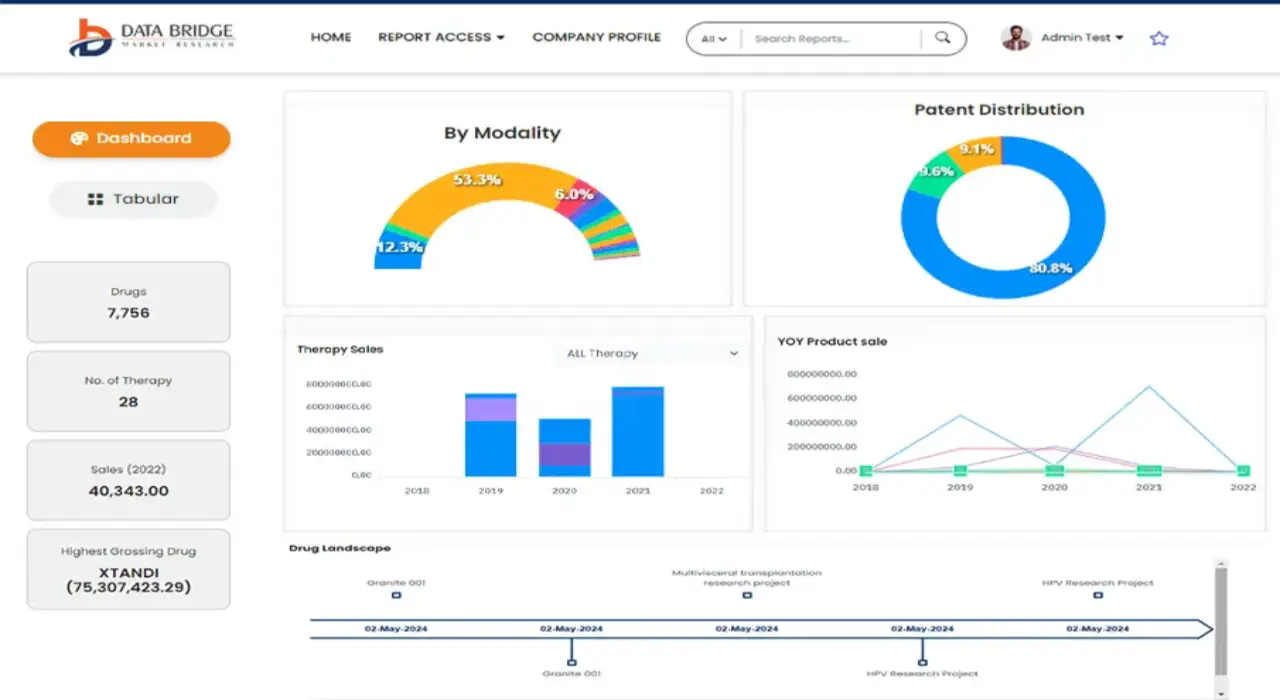Expand the REPORT ACCESS menu

pyautogui.click(x=441, y=37)
